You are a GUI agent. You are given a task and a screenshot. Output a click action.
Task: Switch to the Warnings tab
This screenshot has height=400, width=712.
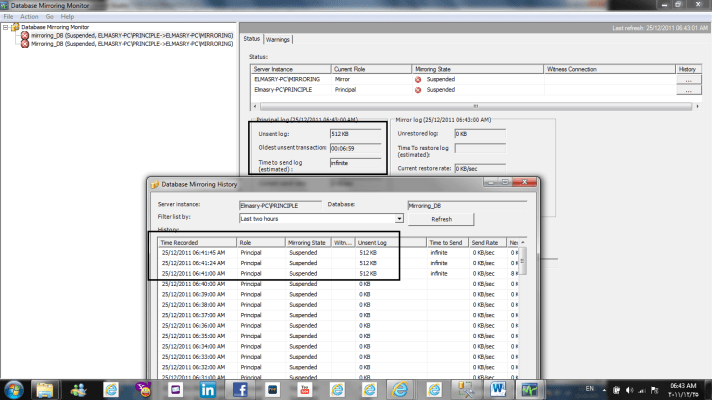pos(277,39)
